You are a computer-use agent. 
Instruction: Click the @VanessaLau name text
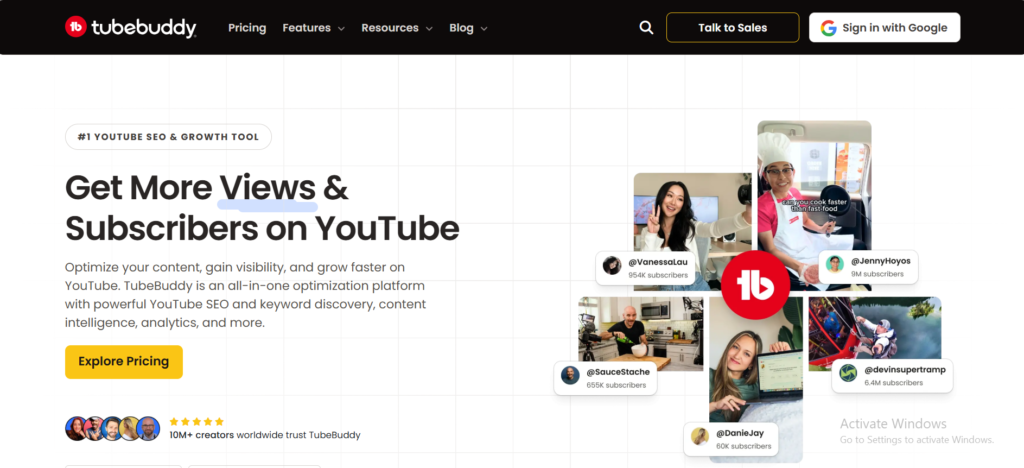coord(658,262)
